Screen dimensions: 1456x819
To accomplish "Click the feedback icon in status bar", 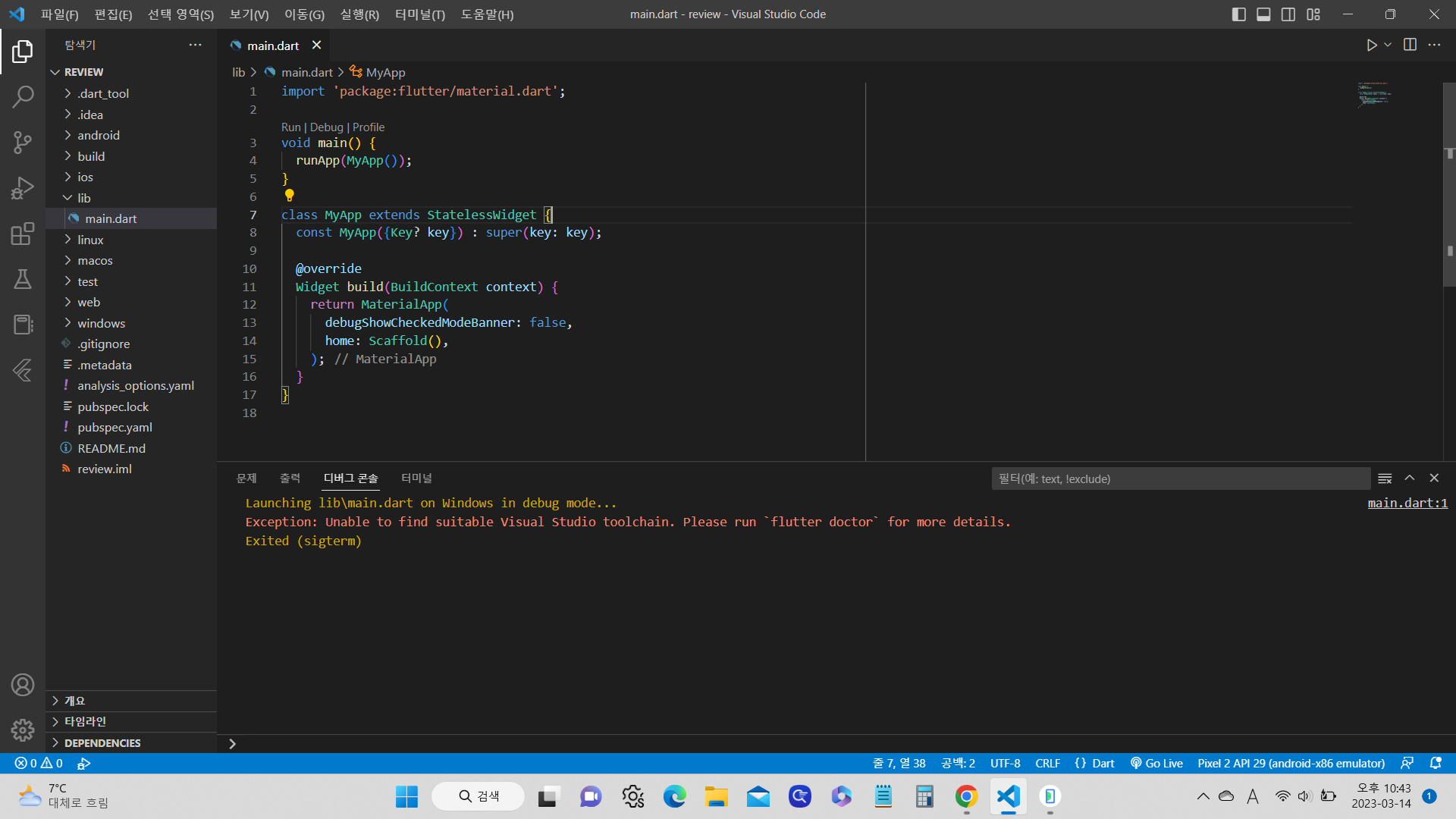I will pos(1407,763).
